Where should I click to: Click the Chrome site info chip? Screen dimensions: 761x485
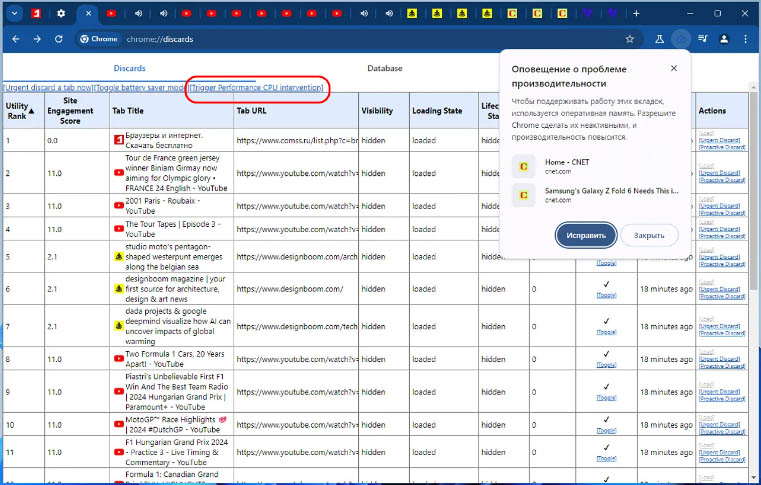pos(99,39)
